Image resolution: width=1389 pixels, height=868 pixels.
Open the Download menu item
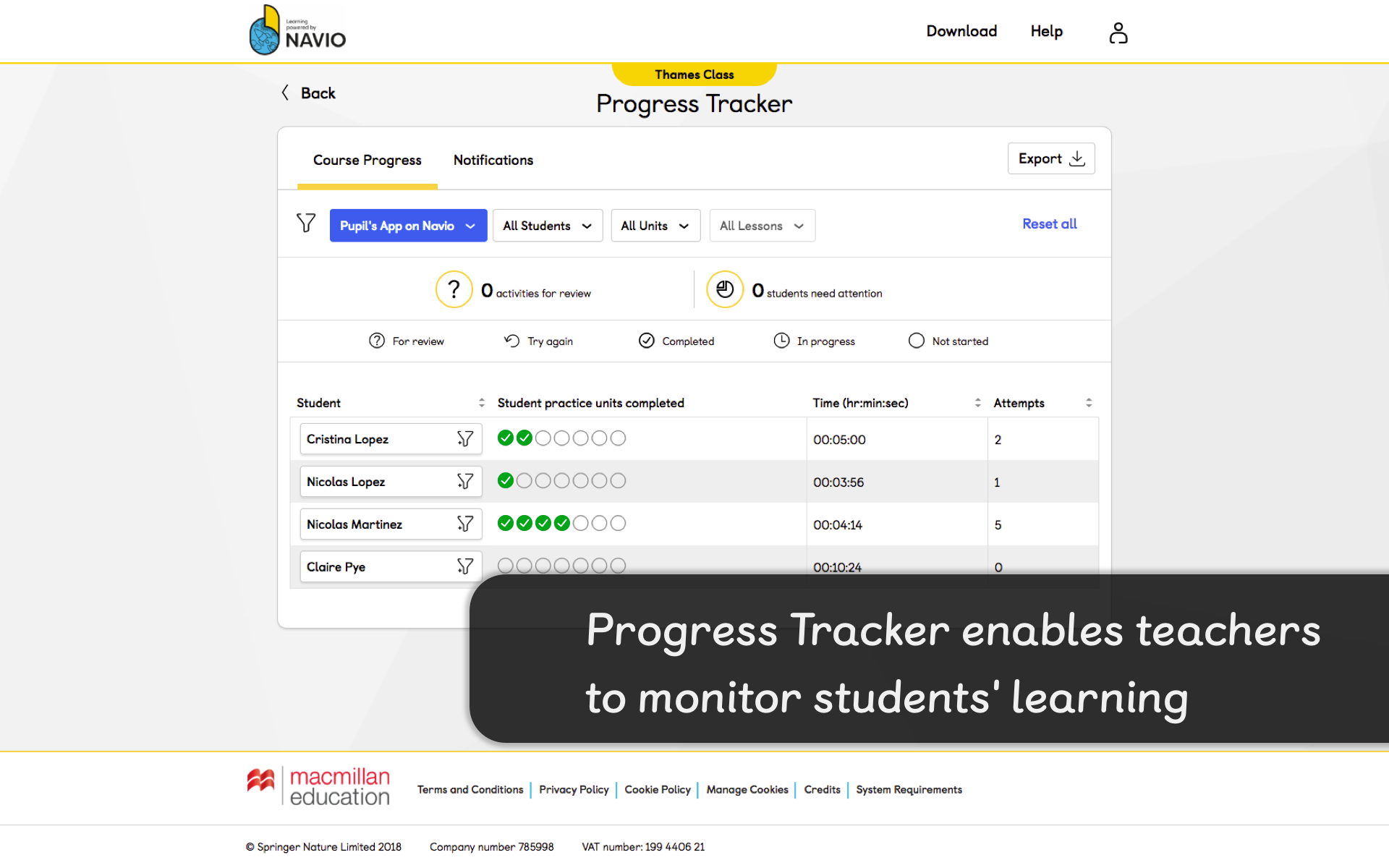tap(961, 31)
